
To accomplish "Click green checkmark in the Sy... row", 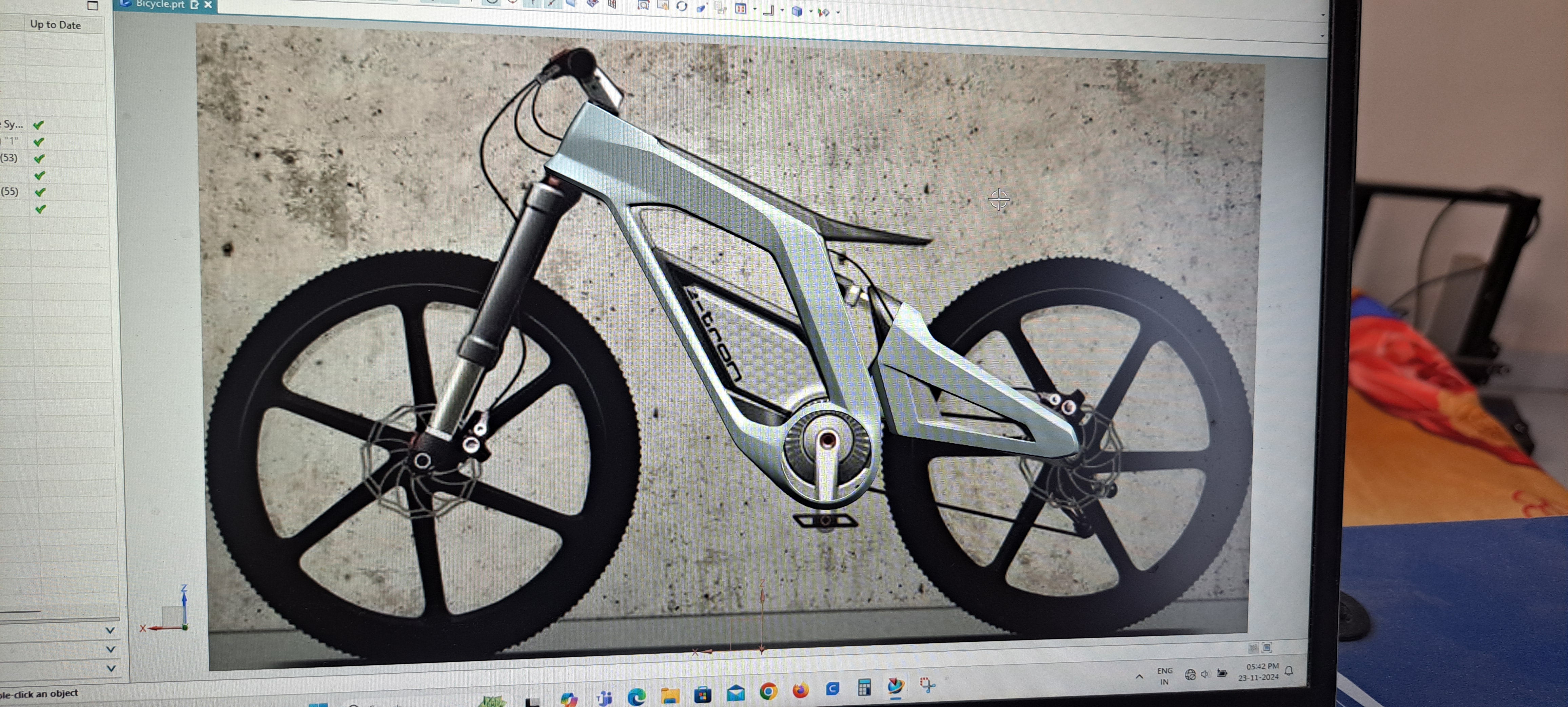I will click(x=38, y=125).
